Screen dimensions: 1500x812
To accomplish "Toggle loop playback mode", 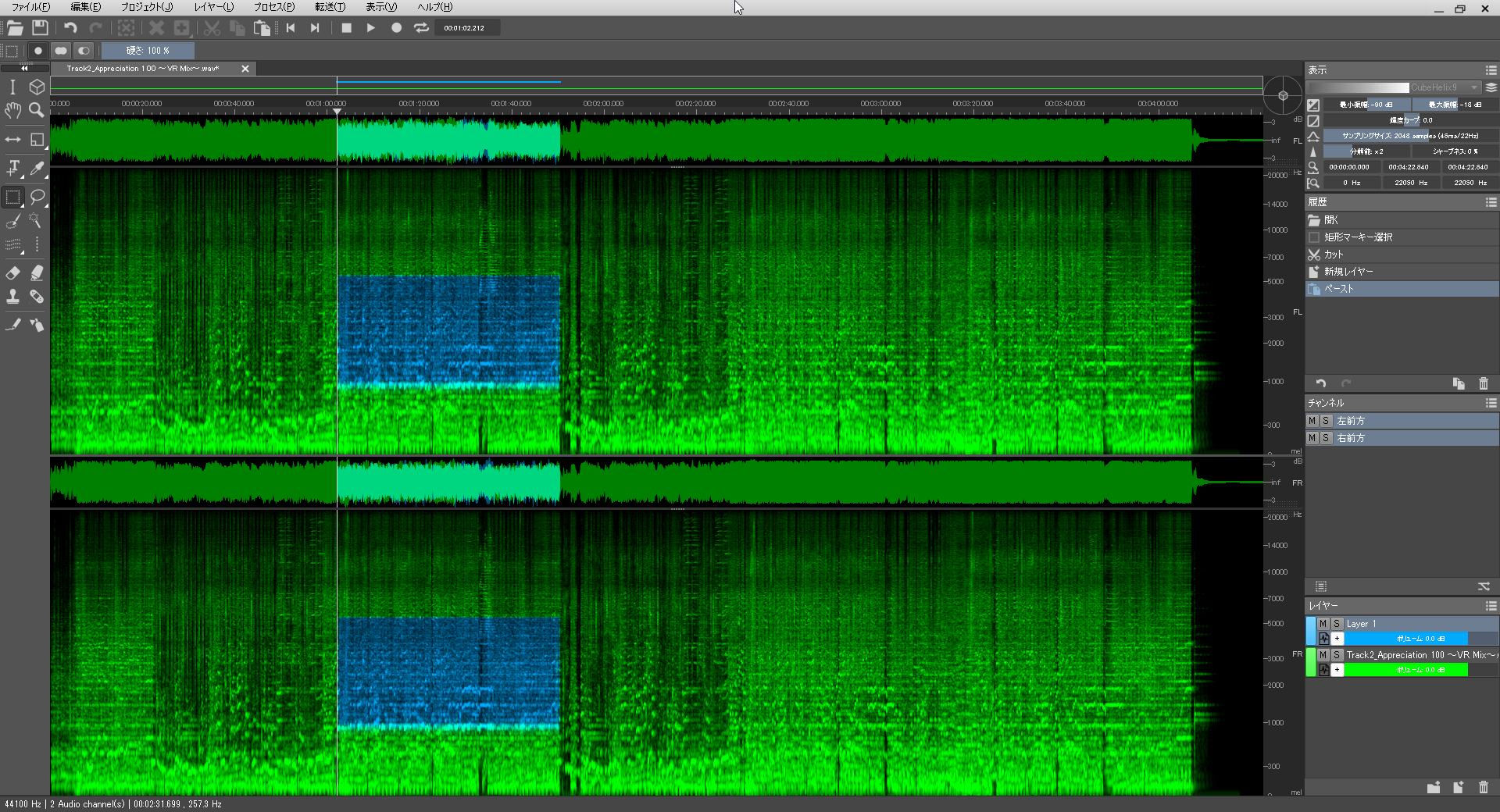I will point(422,28).
